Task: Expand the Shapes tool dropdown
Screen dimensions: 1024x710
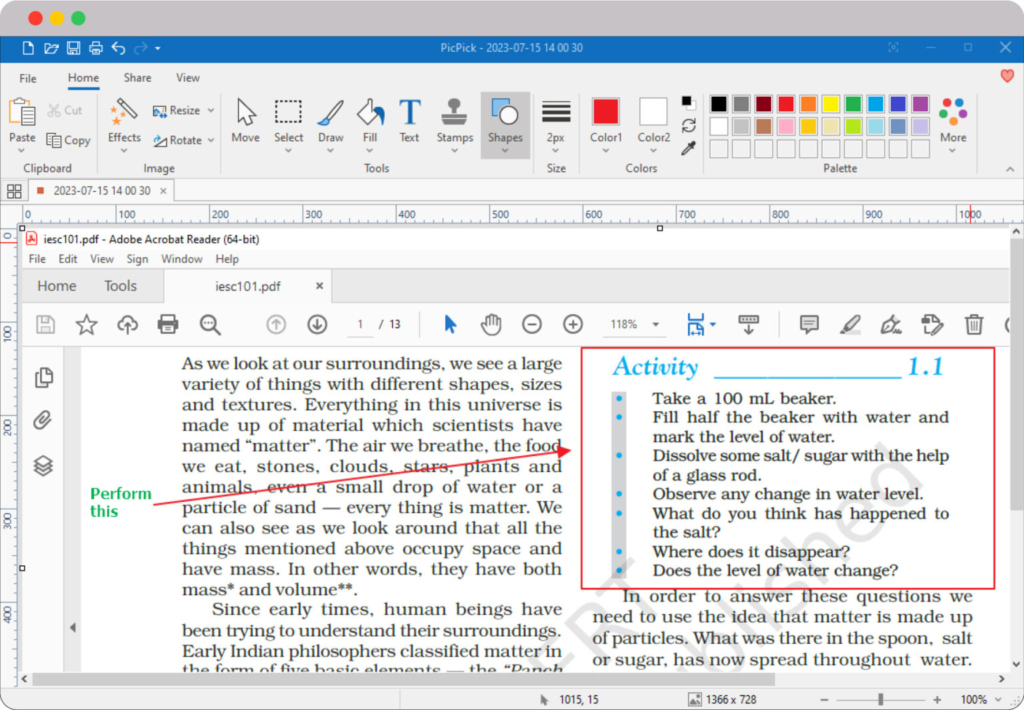Action: (x=505, y=151)
